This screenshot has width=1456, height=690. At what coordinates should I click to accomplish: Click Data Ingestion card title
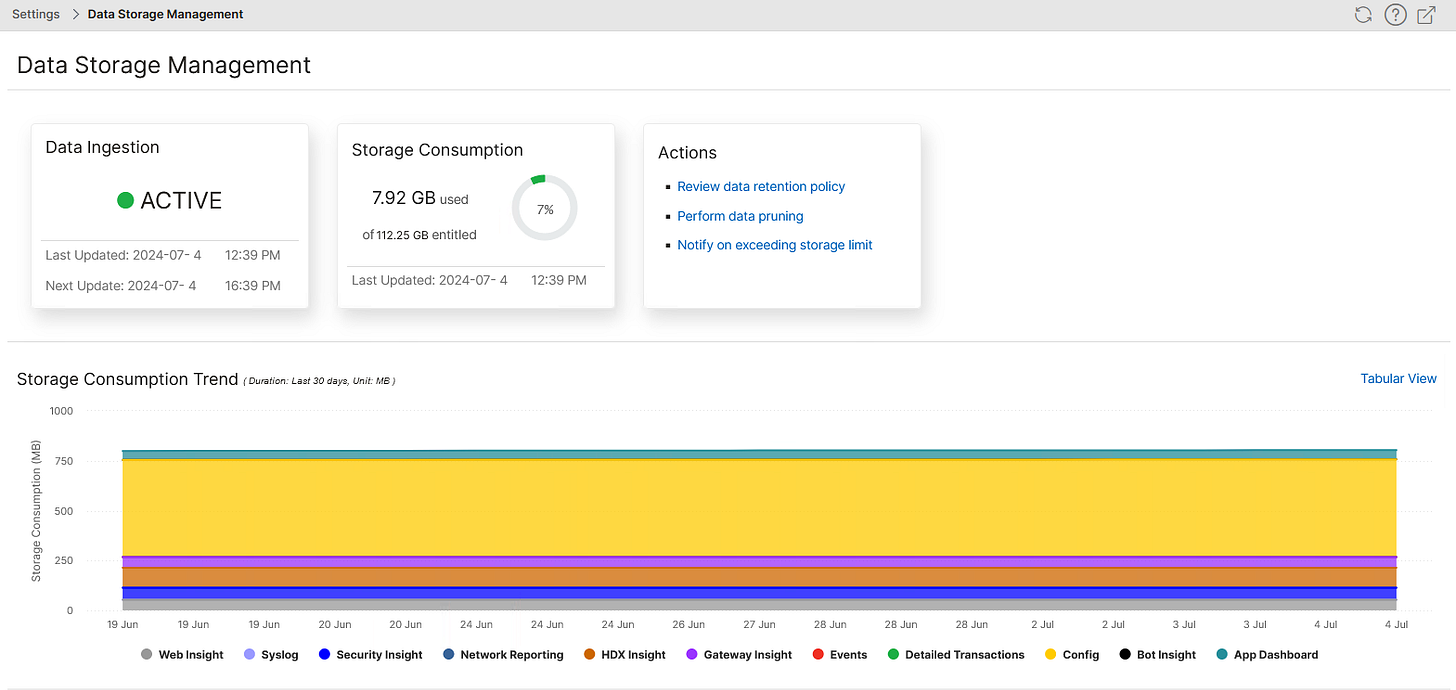pyautogui.click(x=102, y=147)
